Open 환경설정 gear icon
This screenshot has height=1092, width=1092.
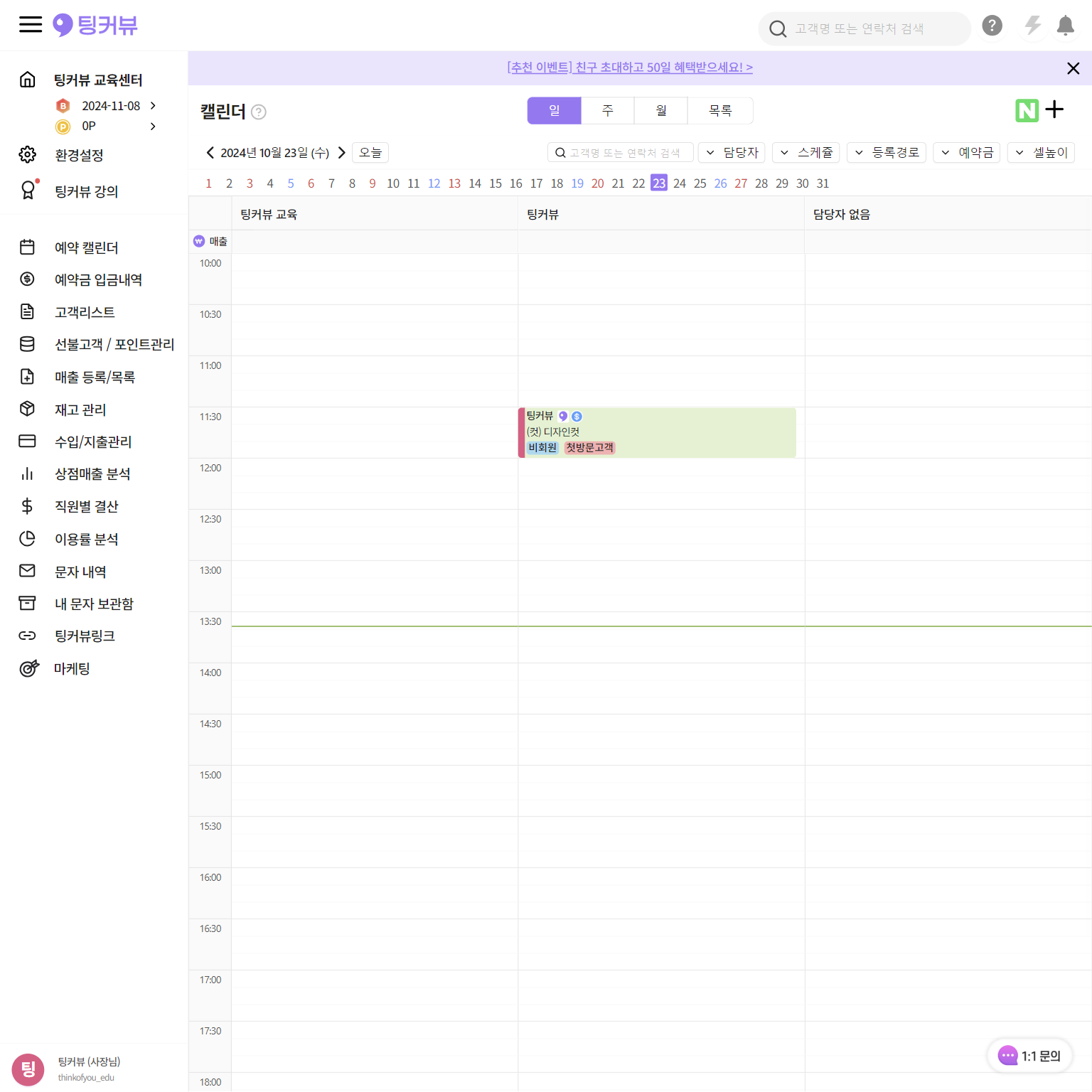[28, 154]
